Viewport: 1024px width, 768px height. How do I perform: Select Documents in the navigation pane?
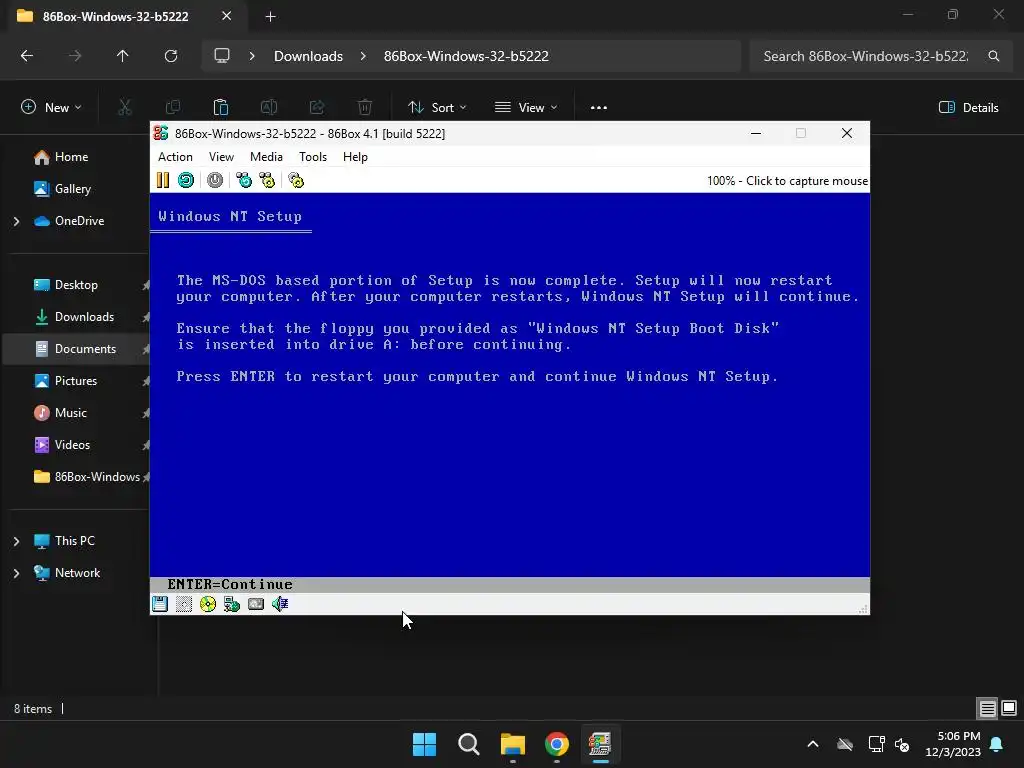click(x=78, y=349)
